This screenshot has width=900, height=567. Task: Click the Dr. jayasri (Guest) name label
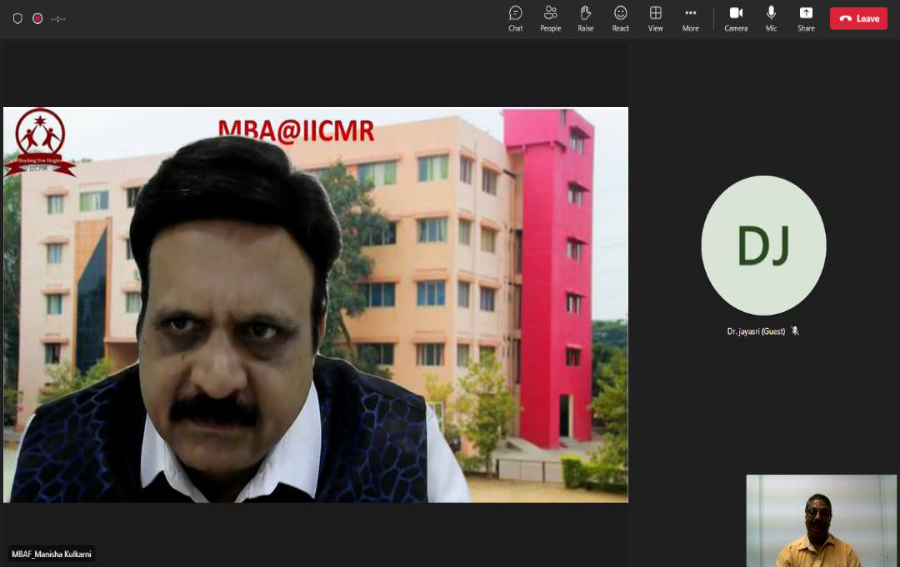click(x=755, y=331)
